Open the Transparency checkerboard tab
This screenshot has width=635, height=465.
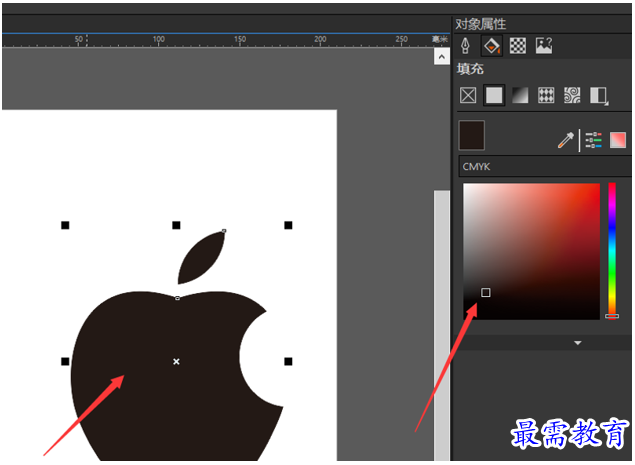pyautogui.click(x=518, y=46)
